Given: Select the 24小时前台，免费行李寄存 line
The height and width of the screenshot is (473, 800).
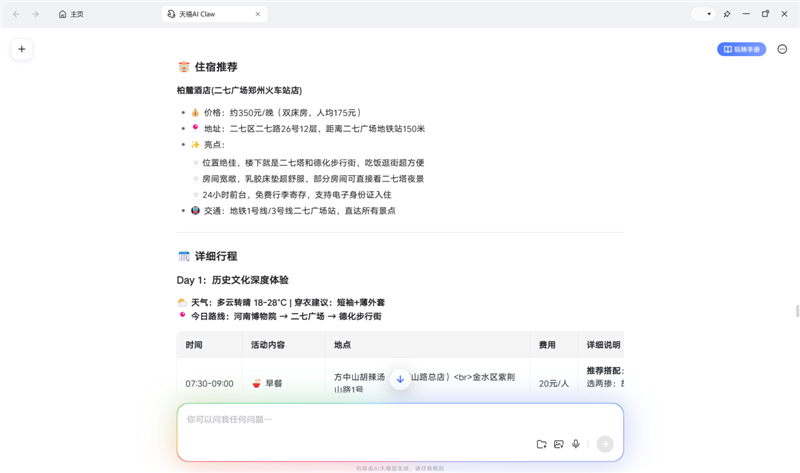Looking at the screenshot, I should (x=297, y=194).
